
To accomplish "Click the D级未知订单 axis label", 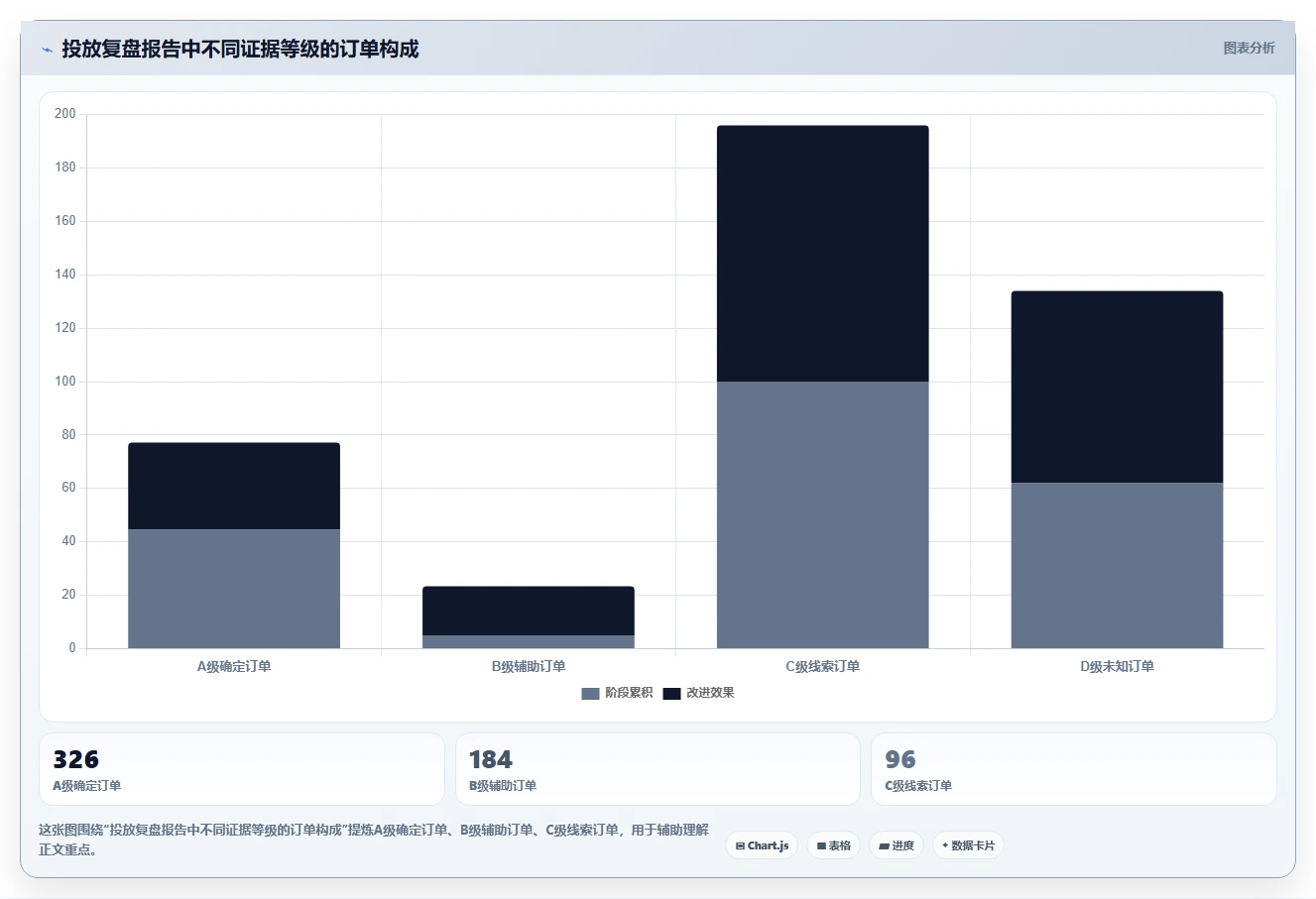I will coord(1118,666).
